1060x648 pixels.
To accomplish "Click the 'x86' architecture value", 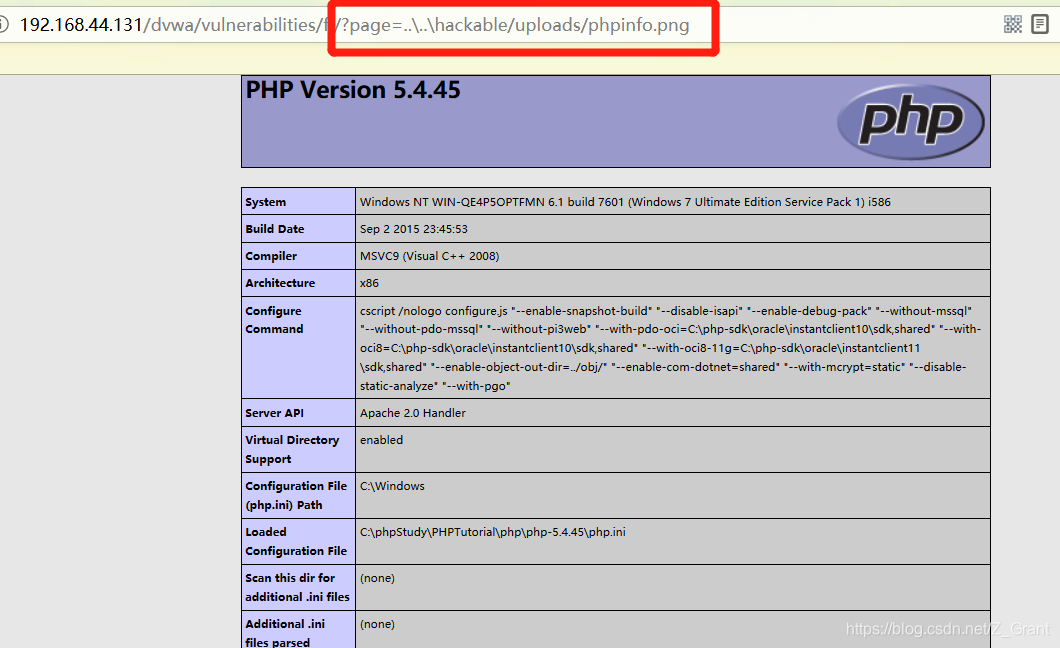I will pos(369,283).
